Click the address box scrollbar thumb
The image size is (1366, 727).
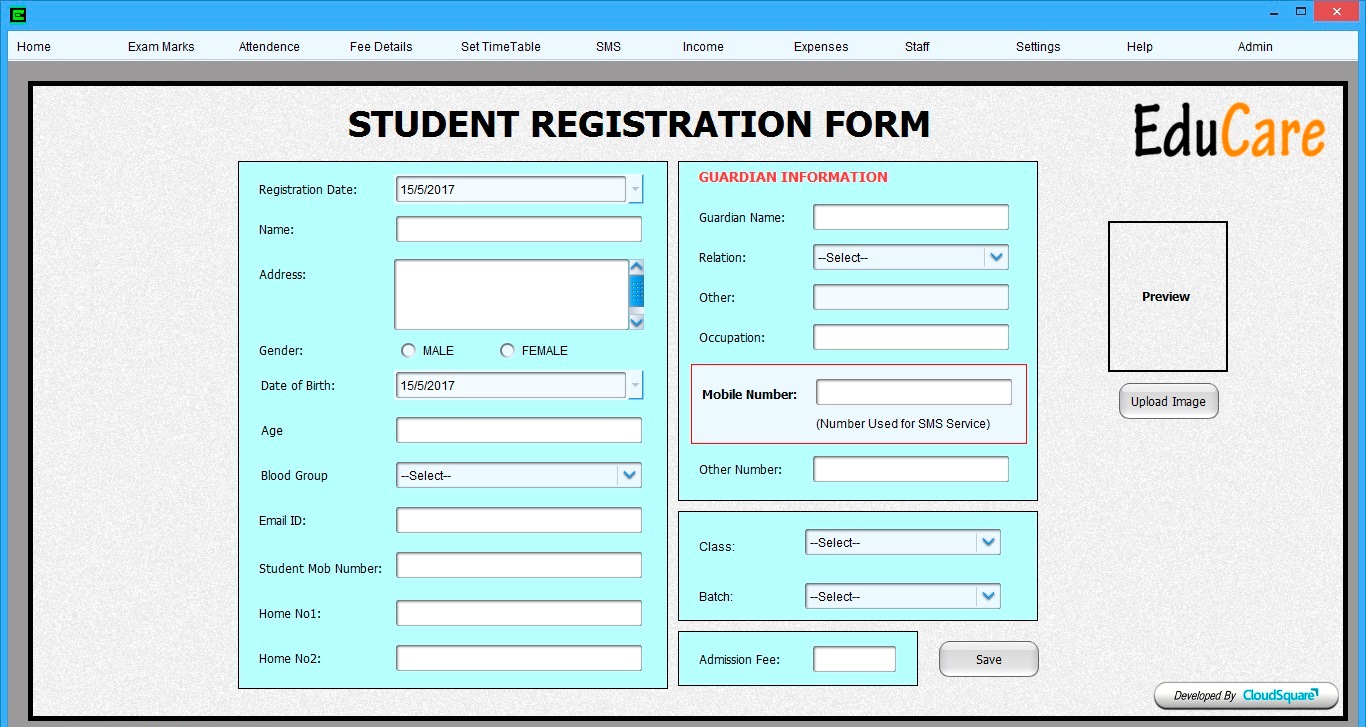tap(636, 291)
